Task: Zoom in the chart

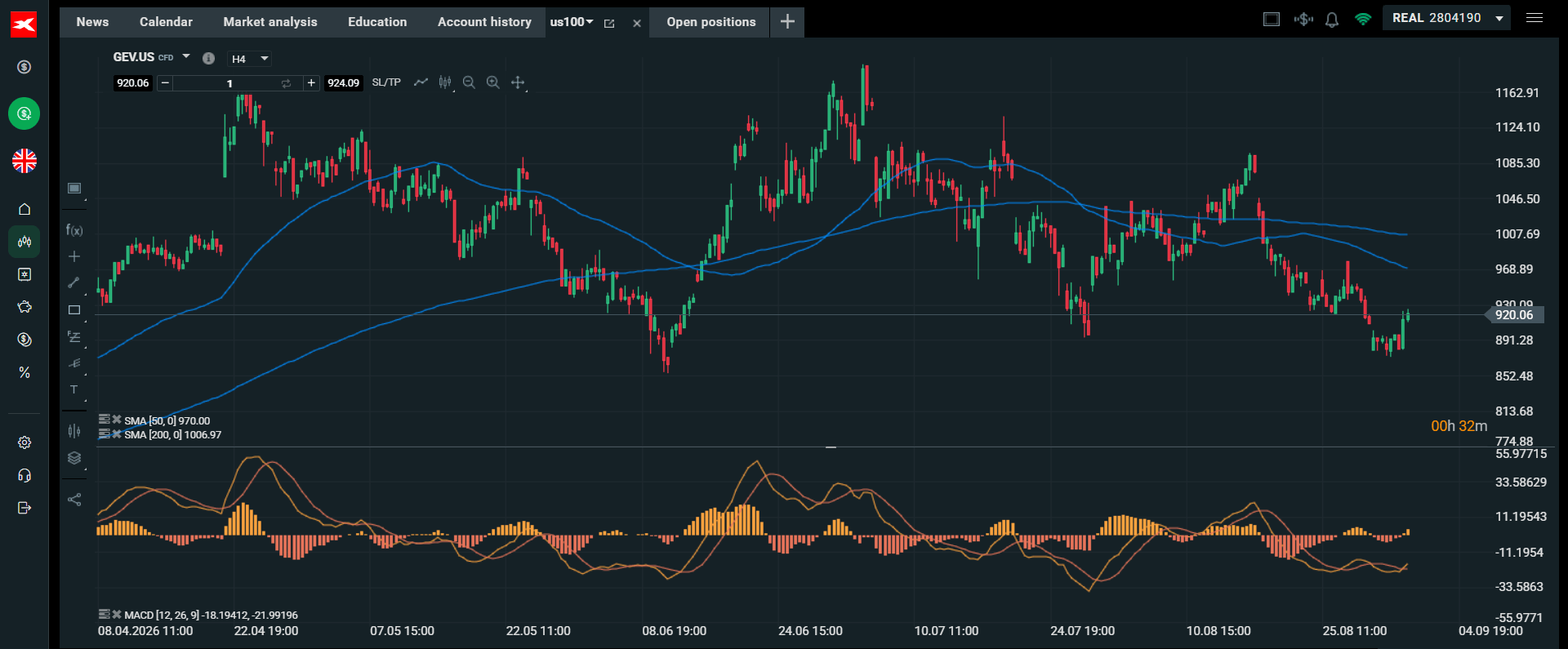Action: [x=493, y=82]
